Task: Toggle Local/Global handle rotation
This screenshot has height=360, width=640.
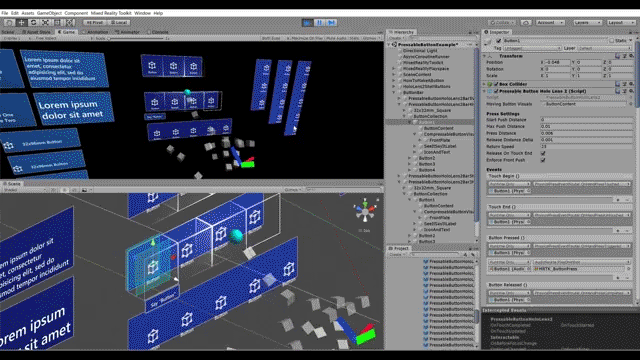Action: [119, 22]
